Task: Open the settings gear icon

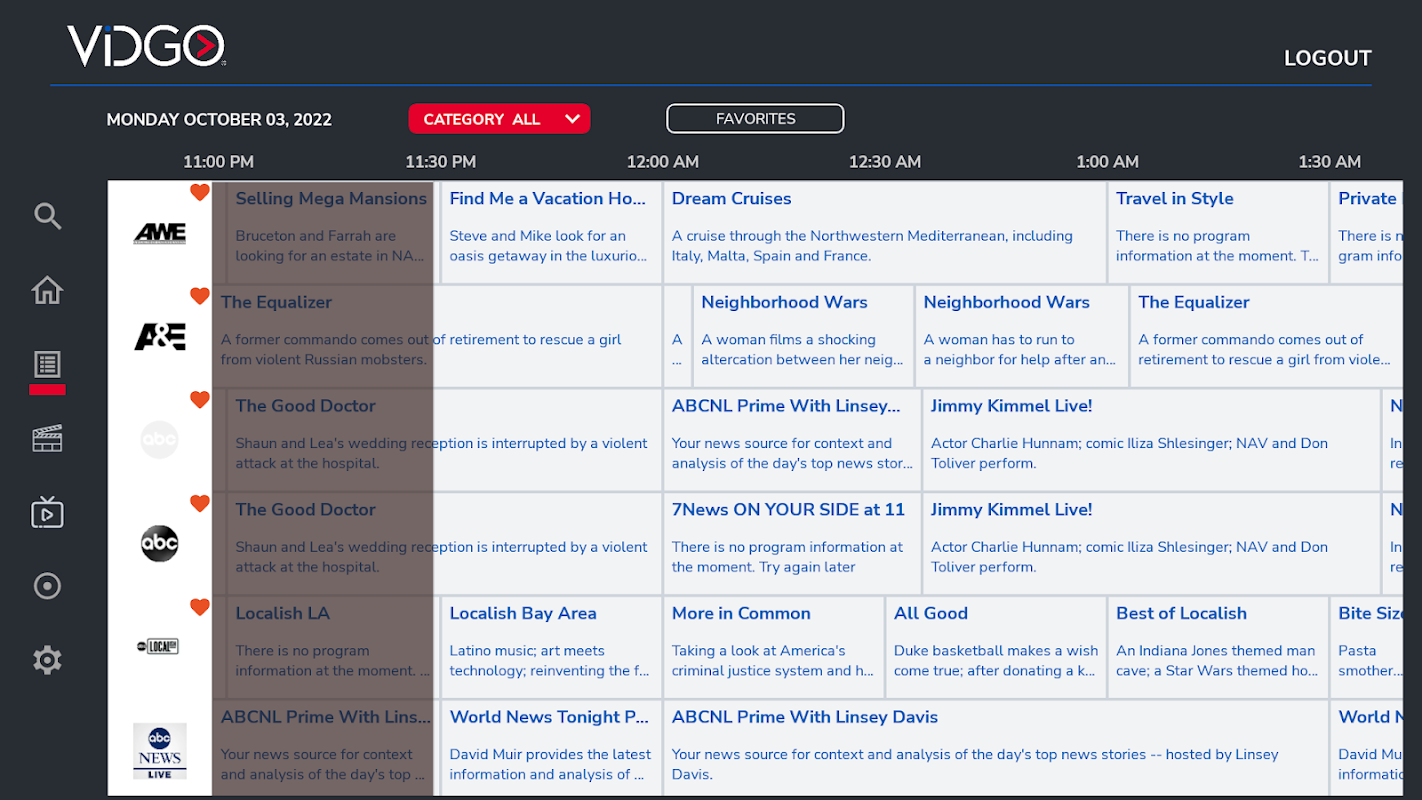Action: click(47, 660)
